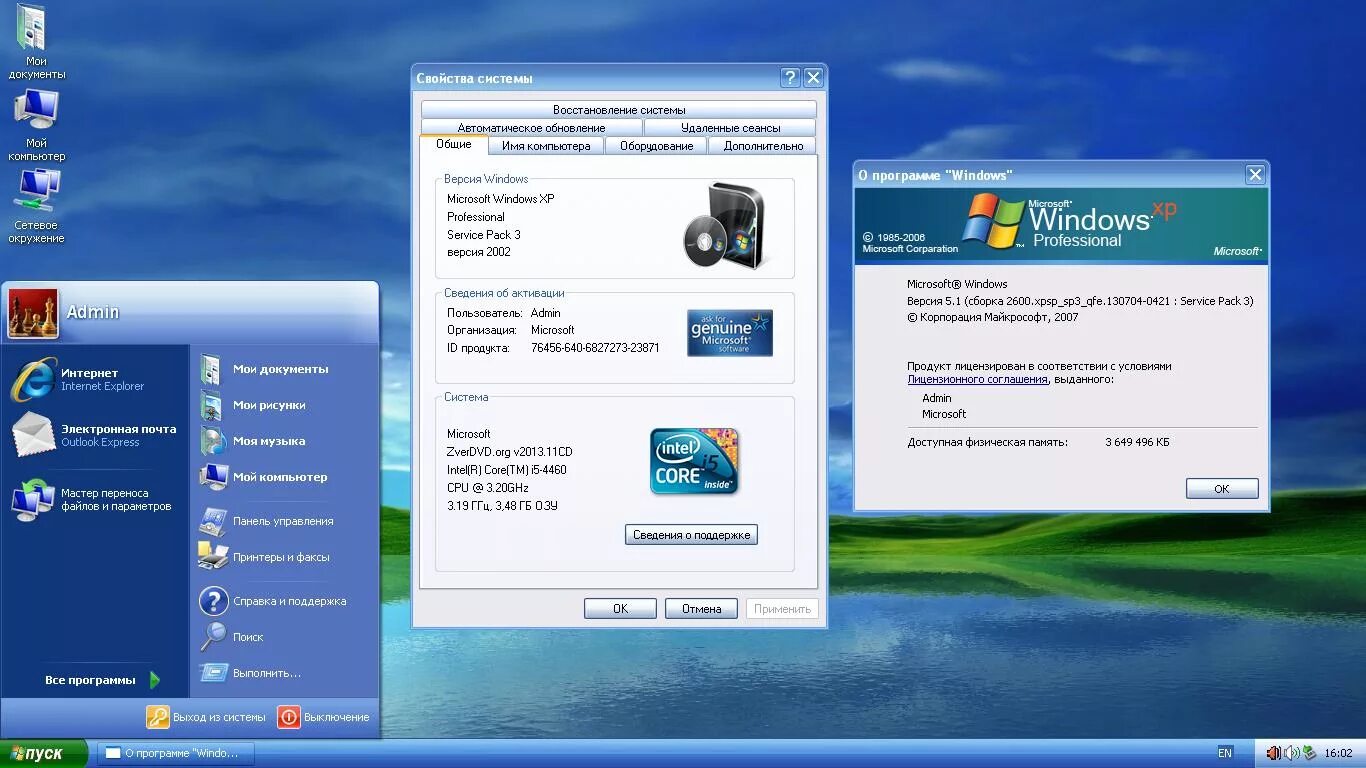Click OK in О программе Windows
The width and height of the screenshot is (1366, 768).
coord(1222,488)
